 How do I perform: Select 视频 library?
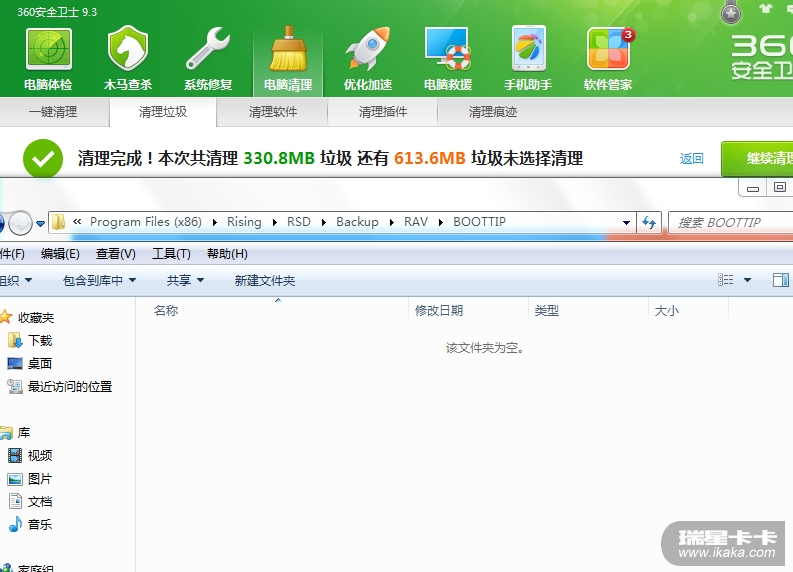point(40,456)
